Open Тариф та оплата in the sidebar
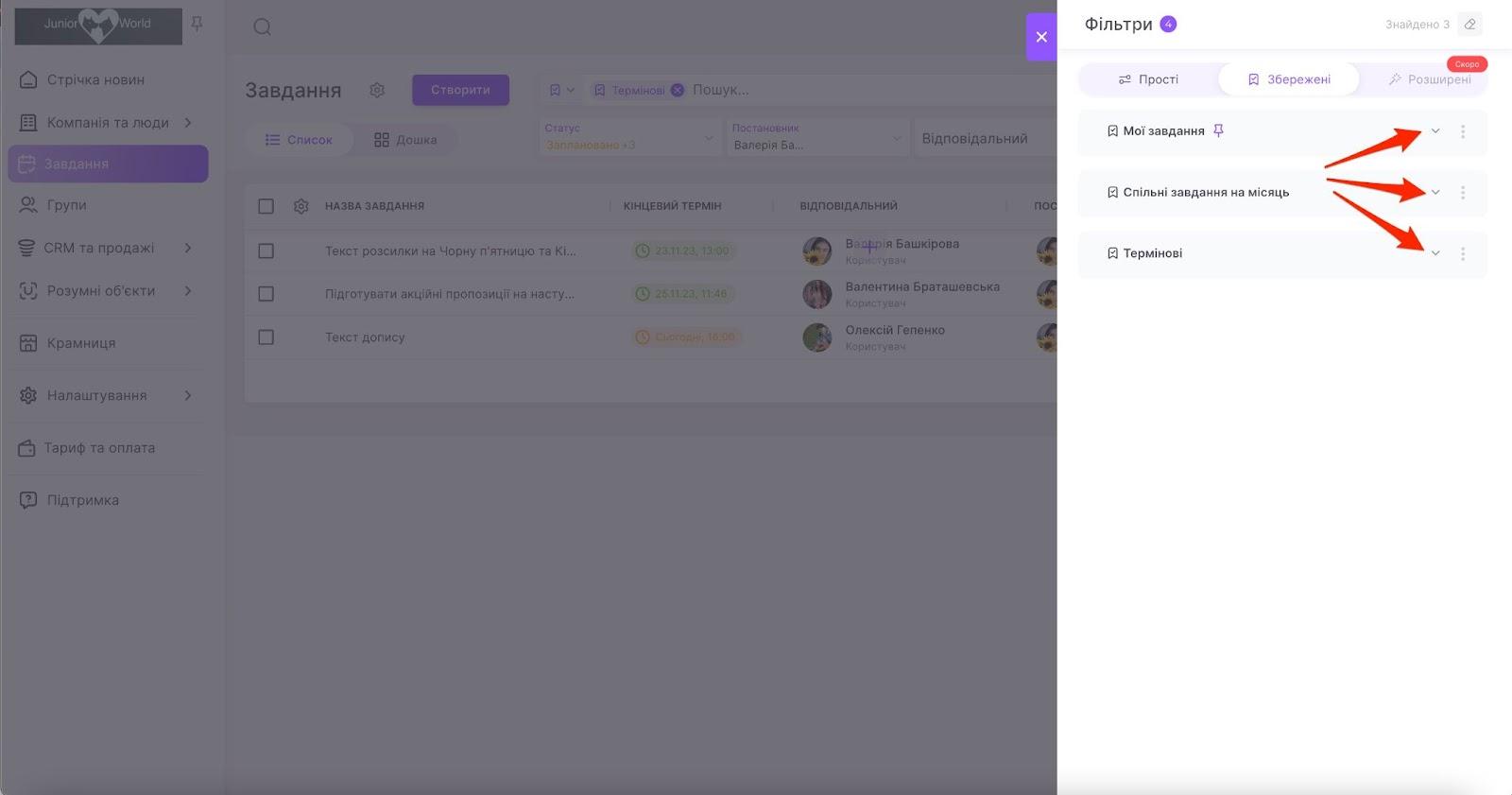Screen dimensions: 1512x795 point(99,448)
